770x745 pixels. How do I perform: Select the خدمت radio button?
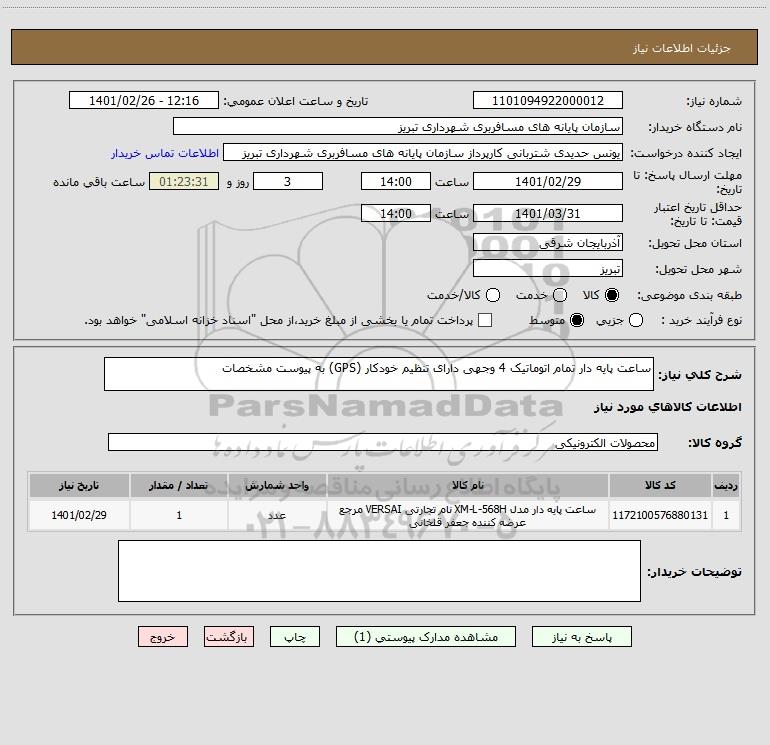[560, 295]
